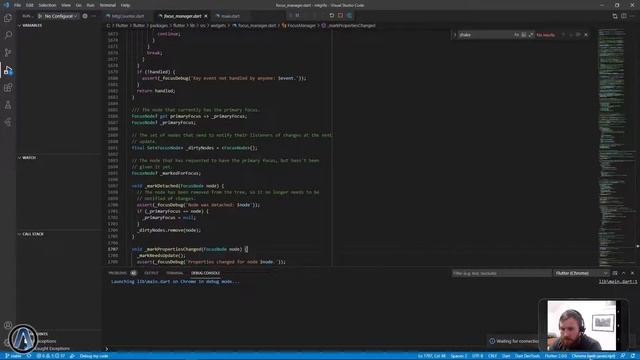The image size is (640, 360).
Task: Click the errors and warnings status count
Action: click(51, 356)
